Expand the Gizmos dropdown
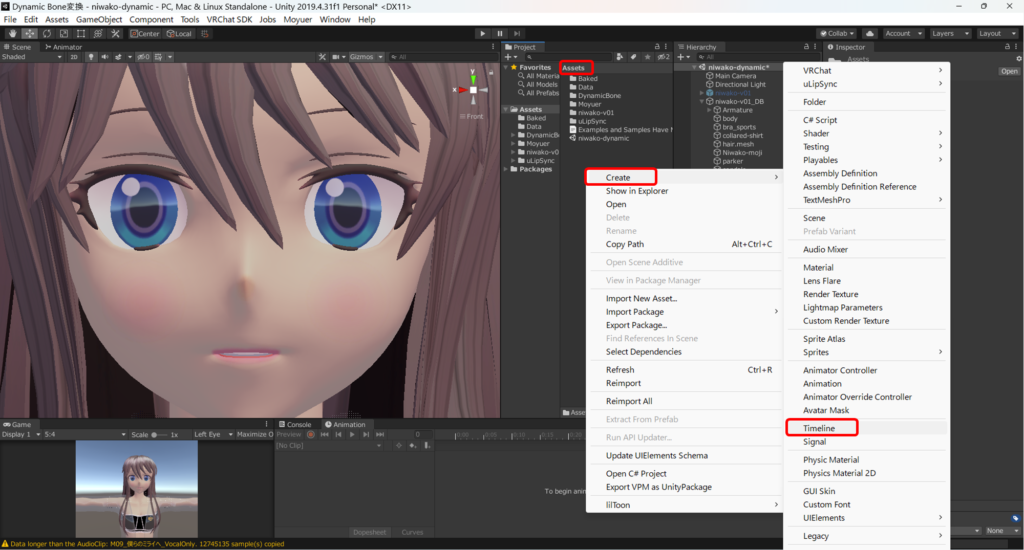 coord(364,57)
